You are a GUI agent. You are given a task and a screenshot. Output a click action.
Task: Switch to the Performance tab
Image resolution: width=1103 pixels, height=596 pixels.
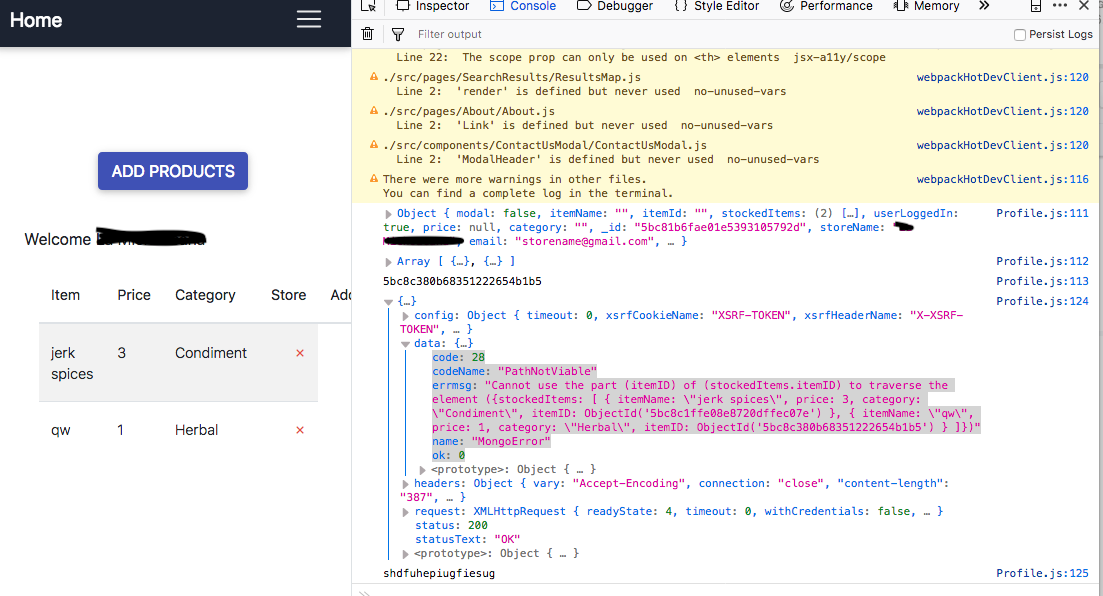826,6
